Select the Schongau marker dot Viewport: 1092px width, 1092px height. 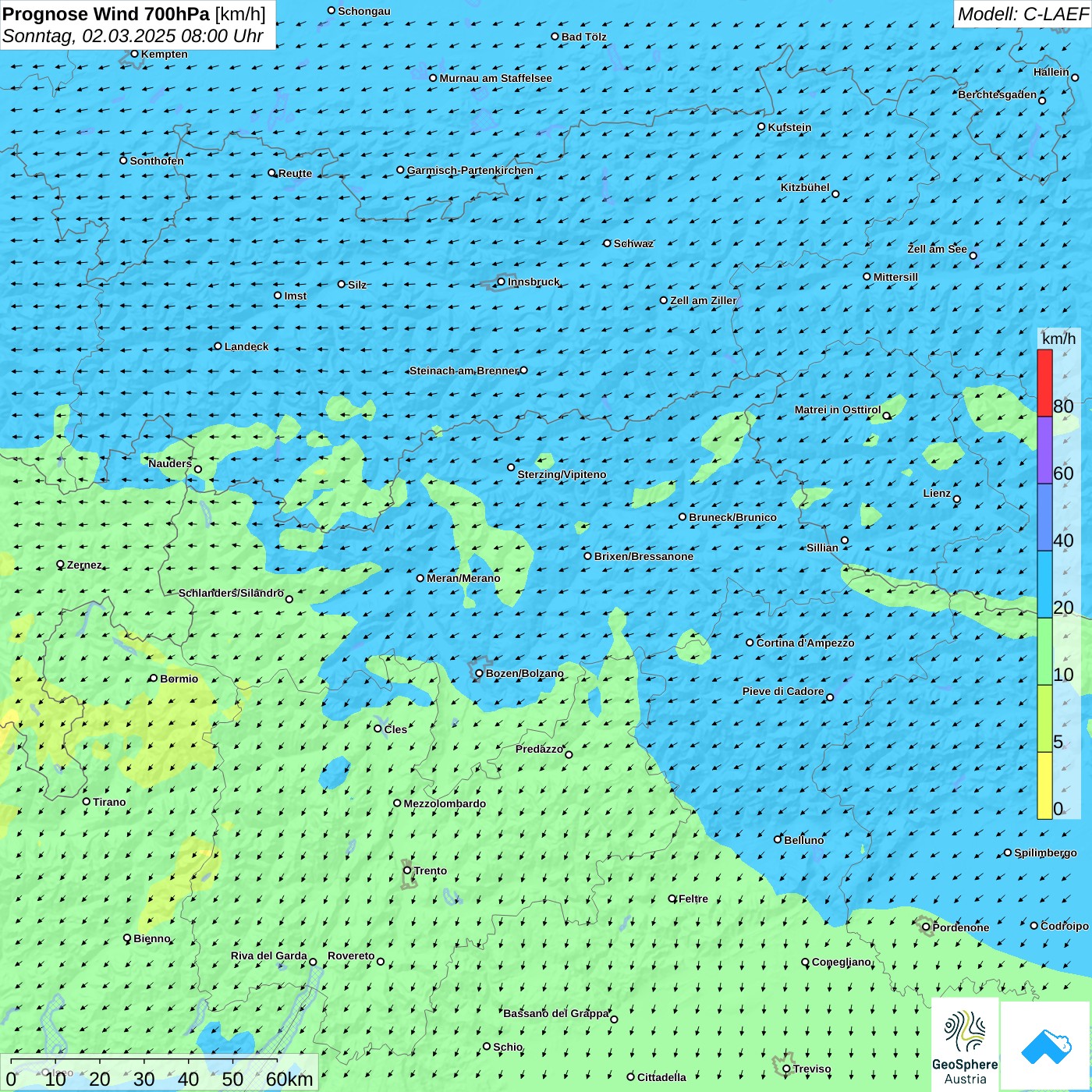[x=331, y=11]
